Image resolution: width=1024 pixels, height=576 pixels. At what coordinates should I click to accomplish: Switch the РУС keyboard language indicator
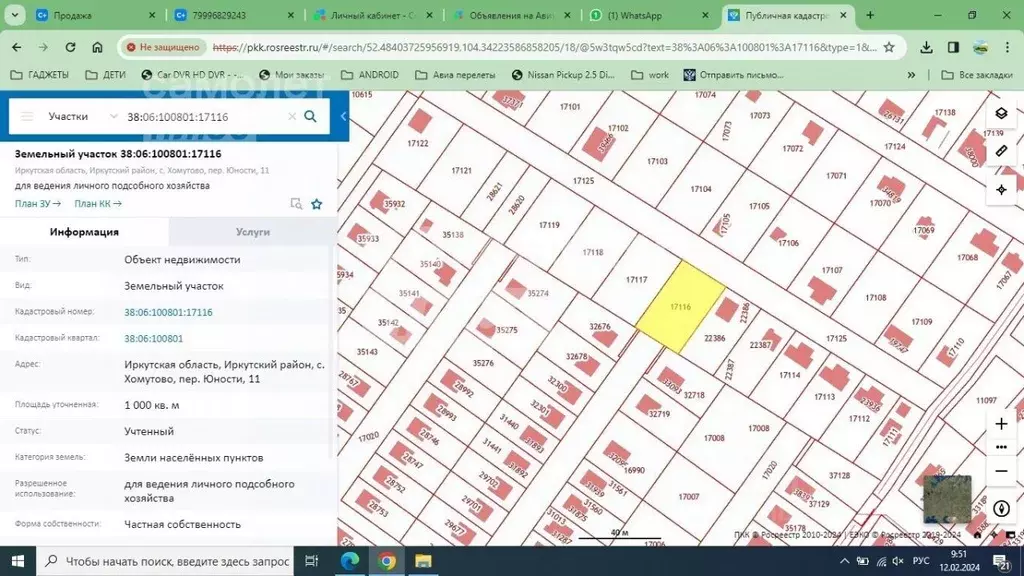pyautogui.click(x=921, y=561)
